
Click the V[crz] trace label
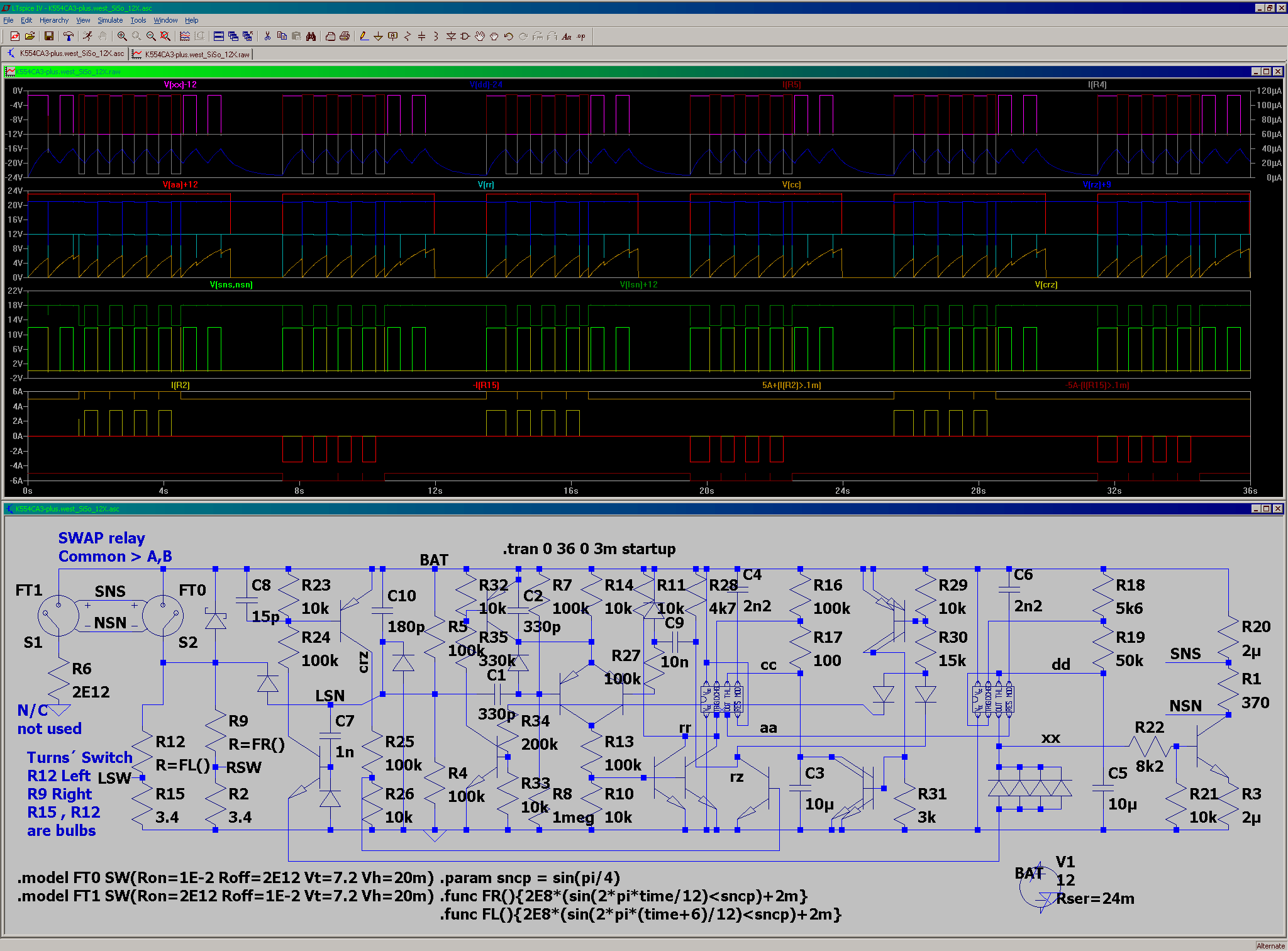coord(1046,285)
